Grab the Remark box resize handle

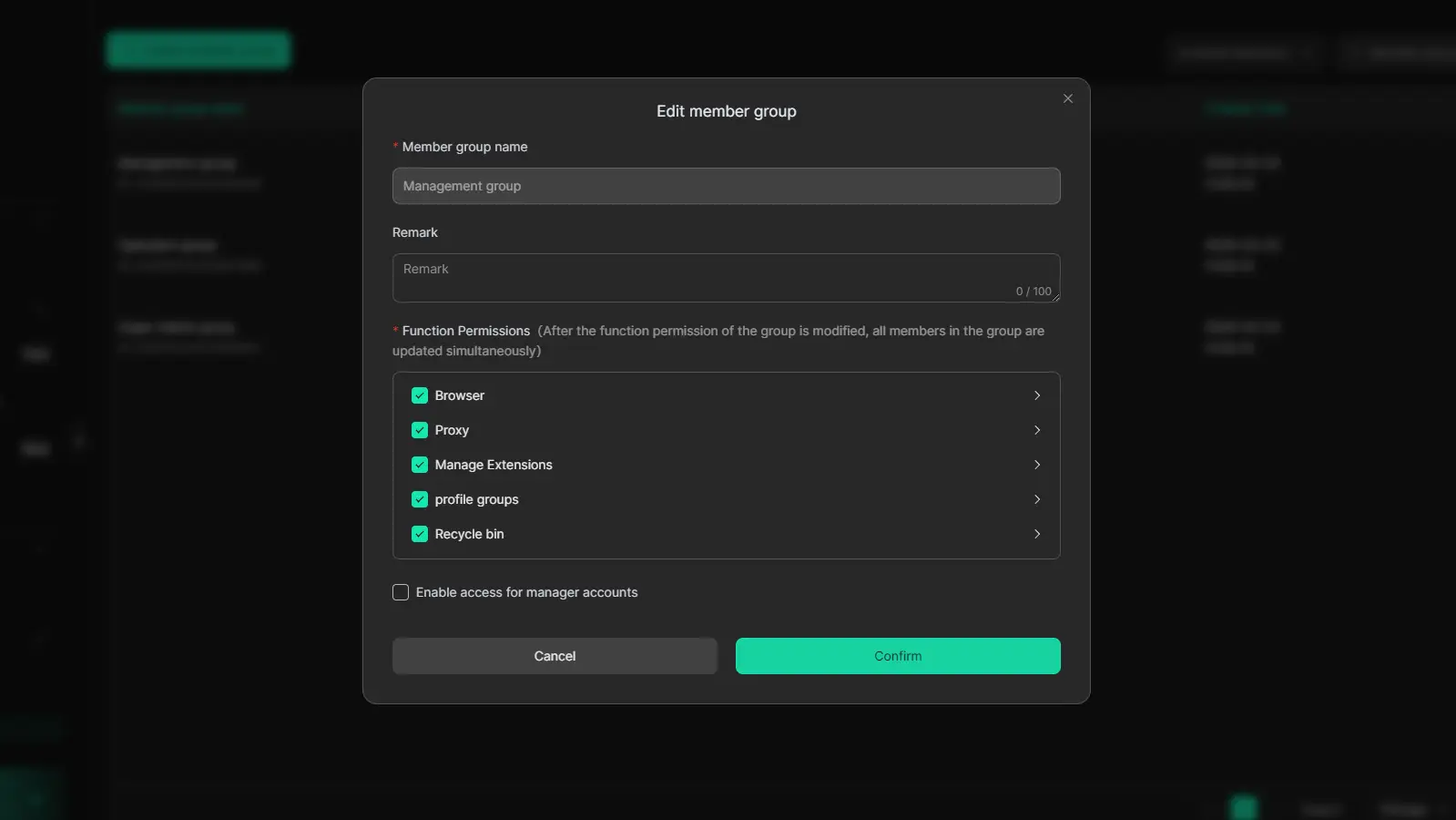(1055, 297)
